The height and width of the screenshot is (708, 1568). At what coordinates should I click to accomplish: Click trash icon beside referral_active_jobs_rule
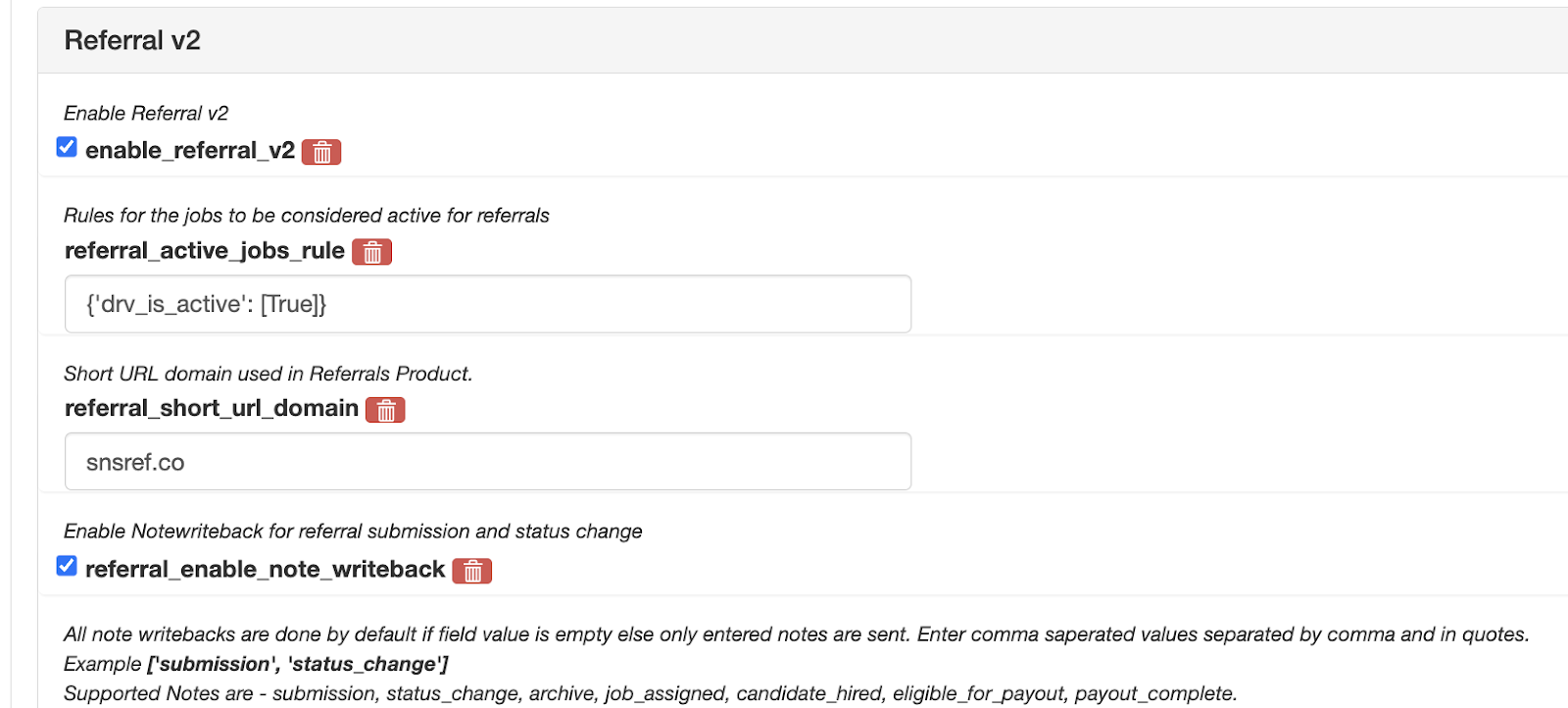tap(371, 252)
